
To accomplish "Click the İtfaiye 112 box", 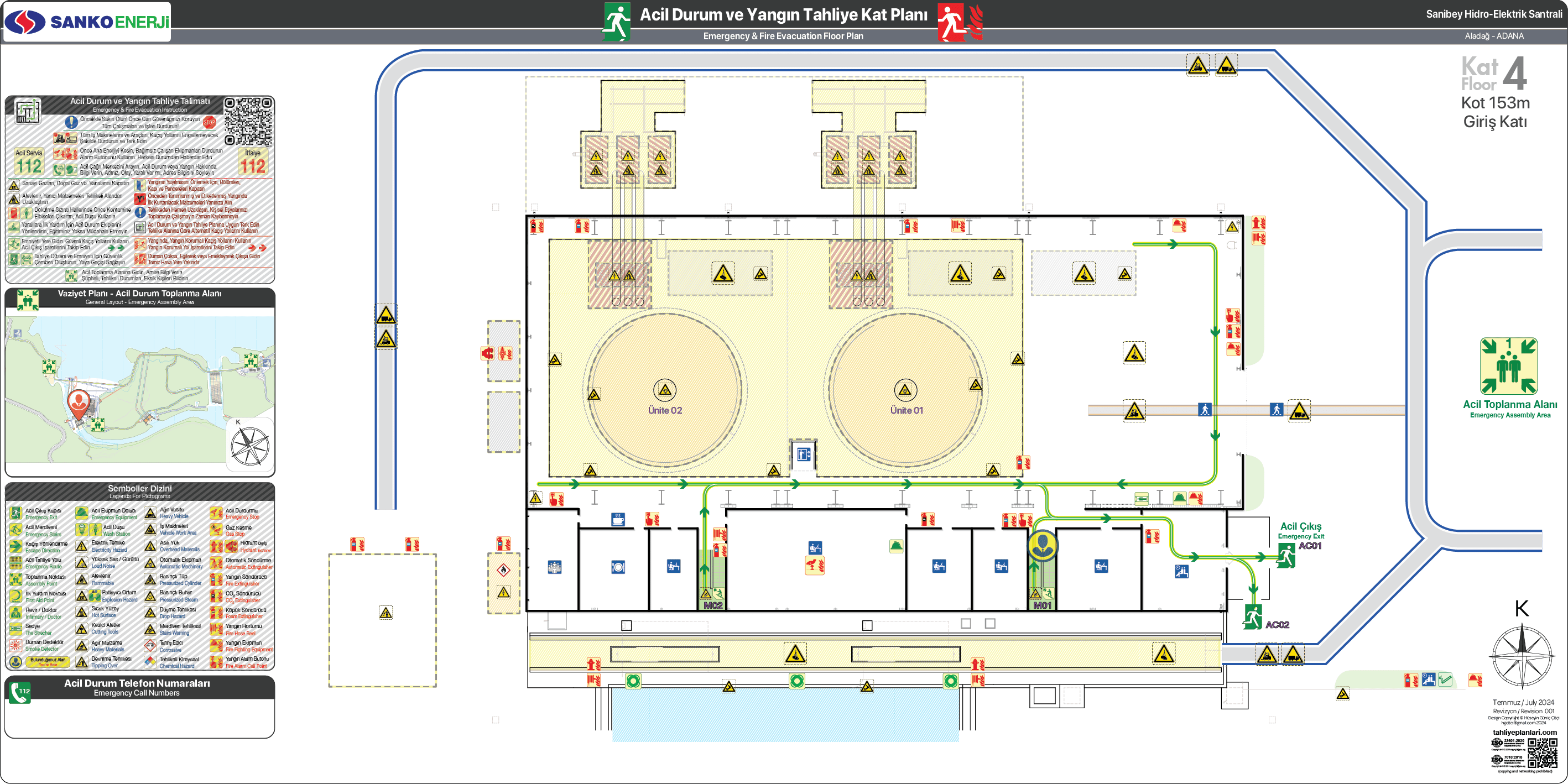I will 253,162.
